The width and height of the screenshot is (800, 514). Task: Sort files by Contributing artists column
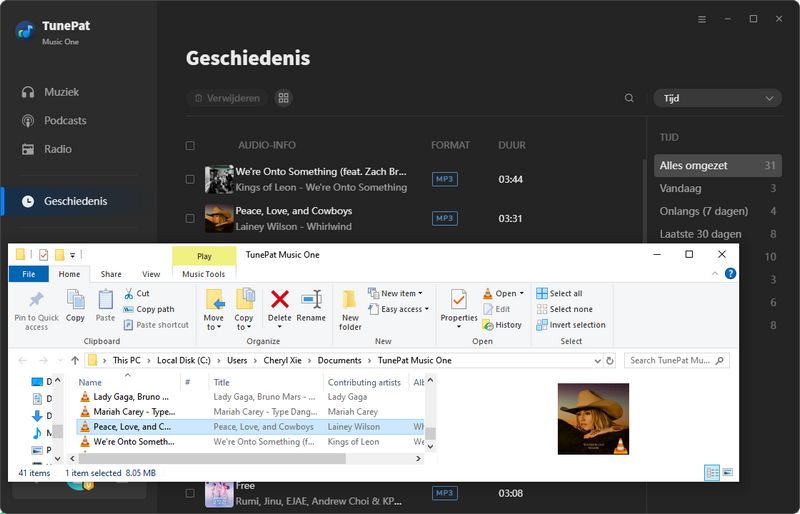(364, 382)
